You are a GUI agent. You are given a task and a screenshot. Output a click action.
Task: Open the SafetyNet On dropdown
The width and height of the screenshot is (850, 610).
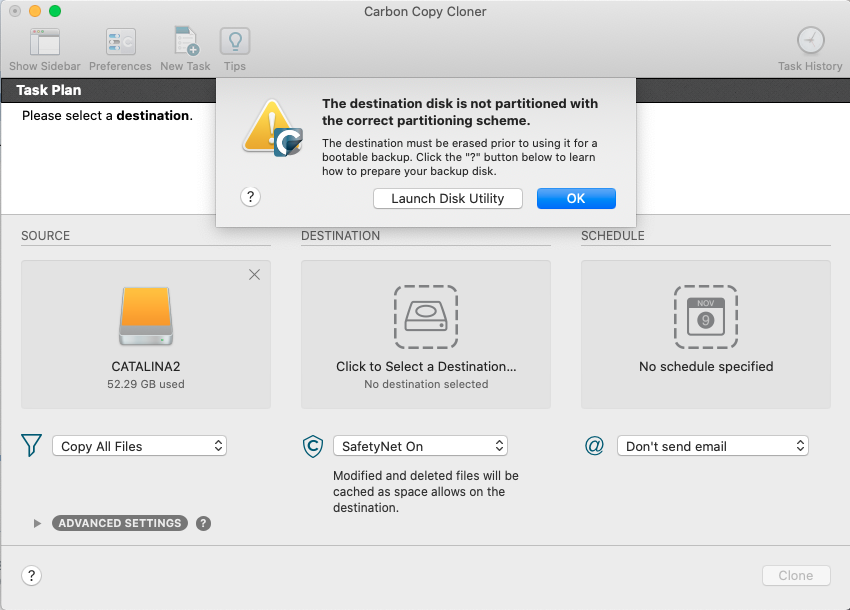tap(420, 446)
